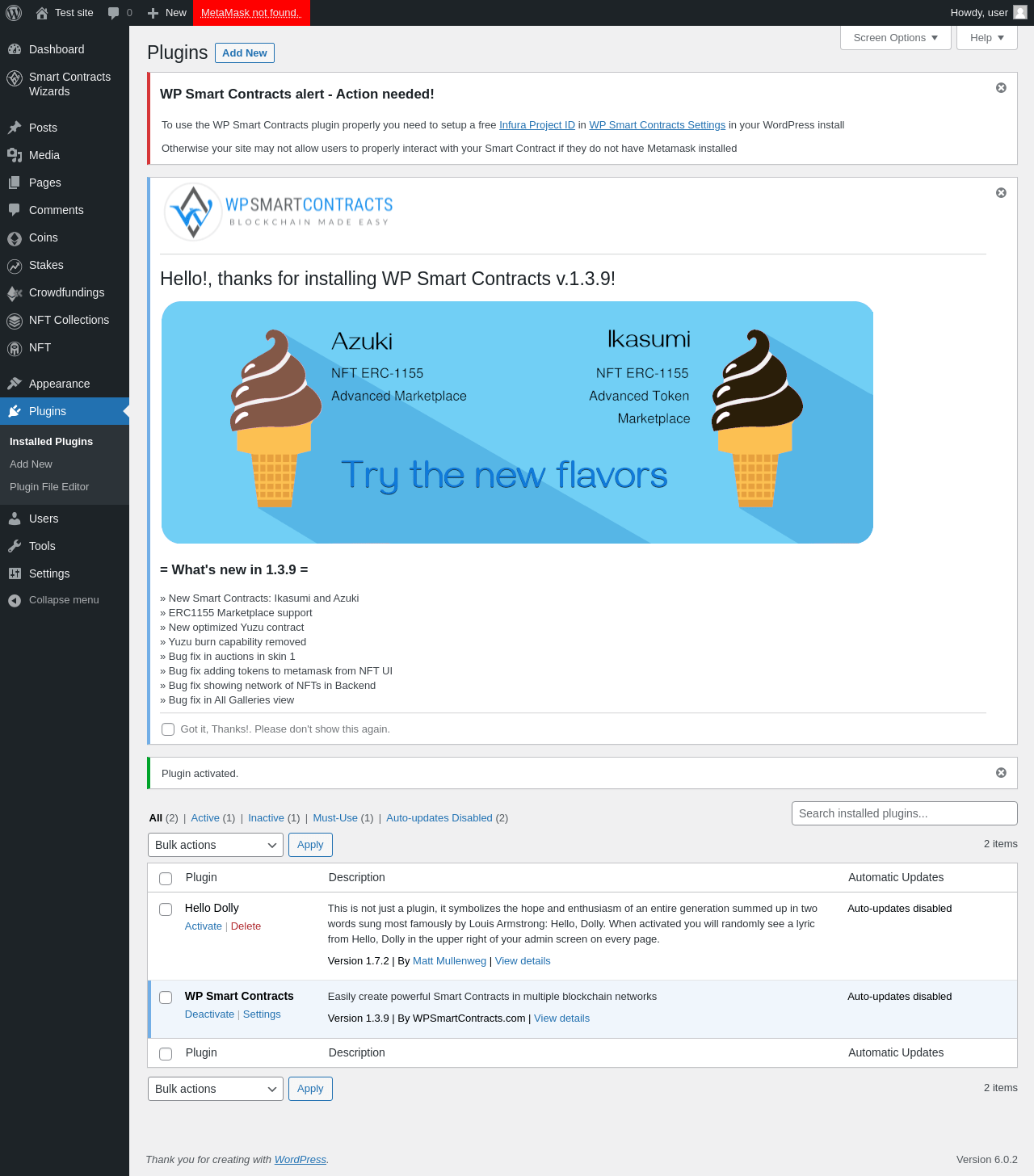The height and width of the screenshot is (1176, 1034).
Task: Open WP Smart Contracts Settings link in alert
Action: pyautogui.click(x=658, y=125)
